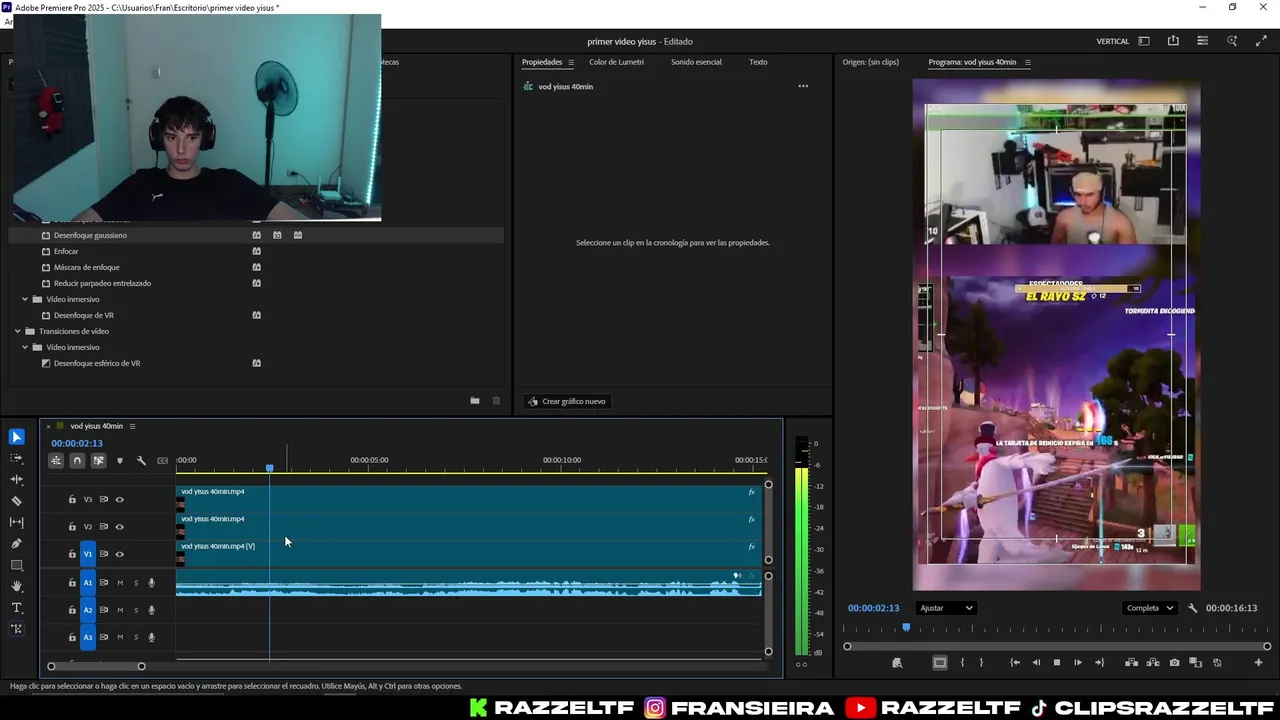Open the Propiedades panel menu

(x=571, y=62)
